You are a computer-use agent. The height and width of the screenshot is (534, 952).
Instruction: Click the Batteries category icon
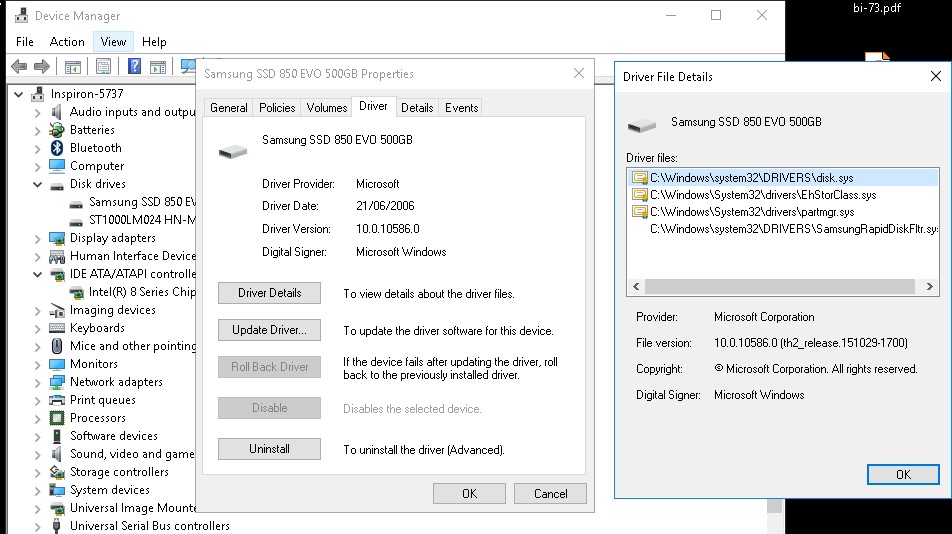pos(57,129)
